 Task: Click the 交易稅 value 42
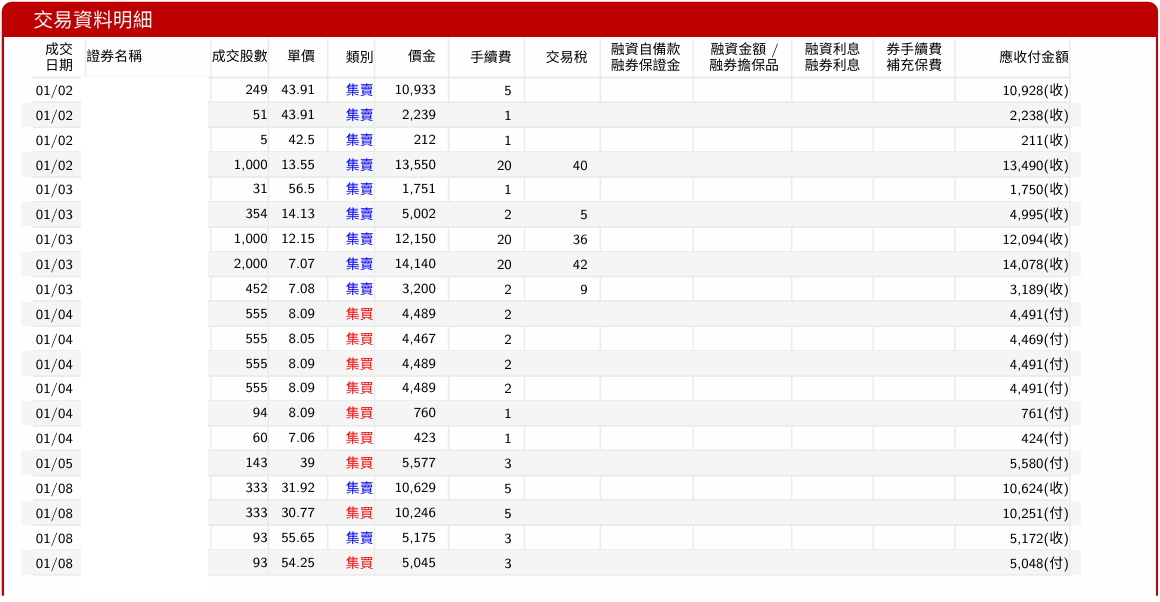click(x=580, y=265)
